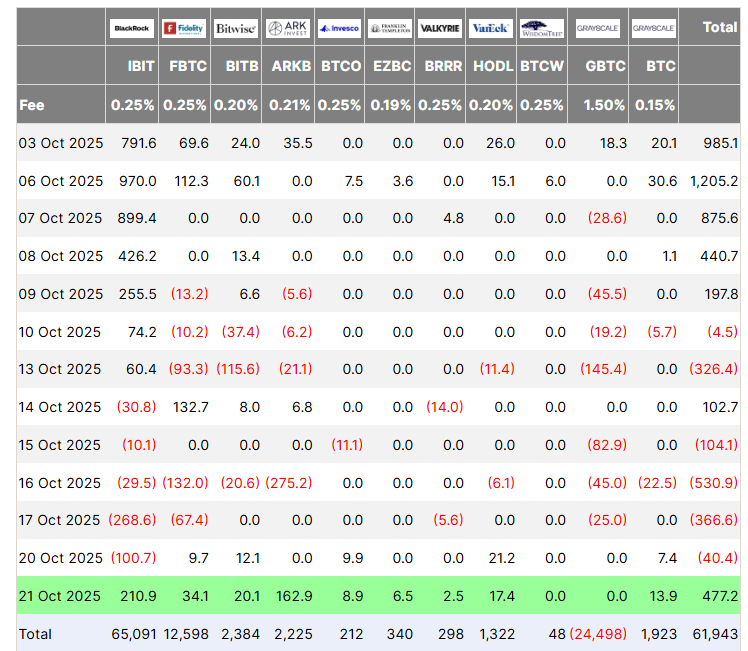Click the ARKB ticker header

click(287, 66)
